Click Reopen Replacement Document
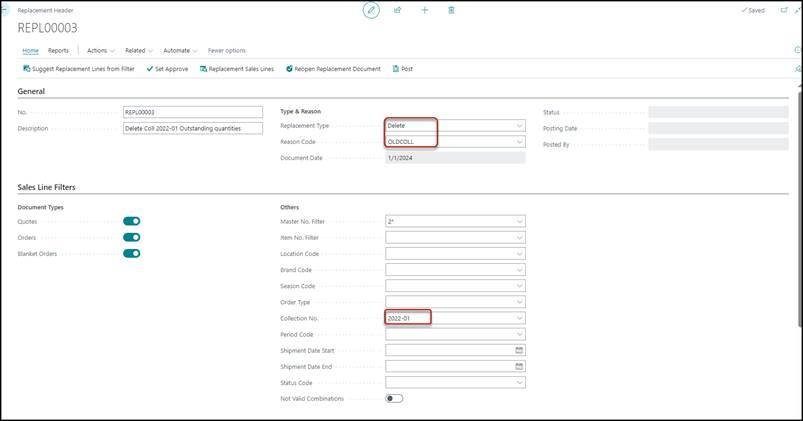The height and width of the screenshot is (421, 803). [333, 69]
